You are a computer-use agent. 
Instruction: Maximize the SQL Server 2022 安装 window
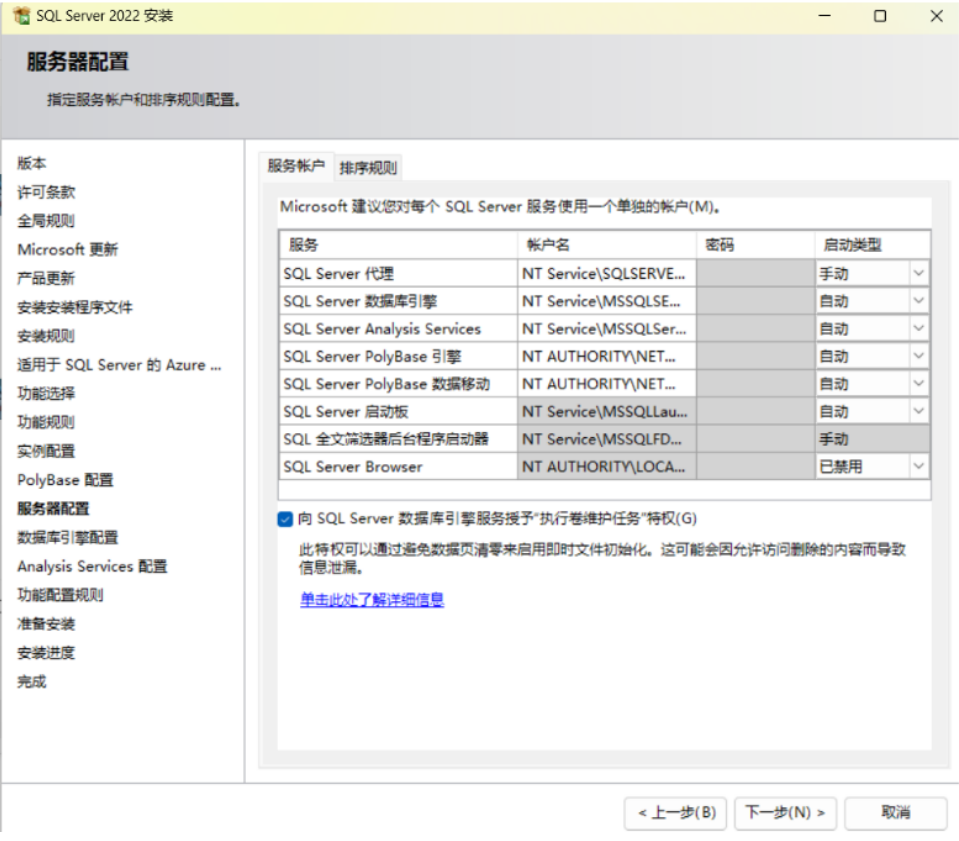coord(880,16)
